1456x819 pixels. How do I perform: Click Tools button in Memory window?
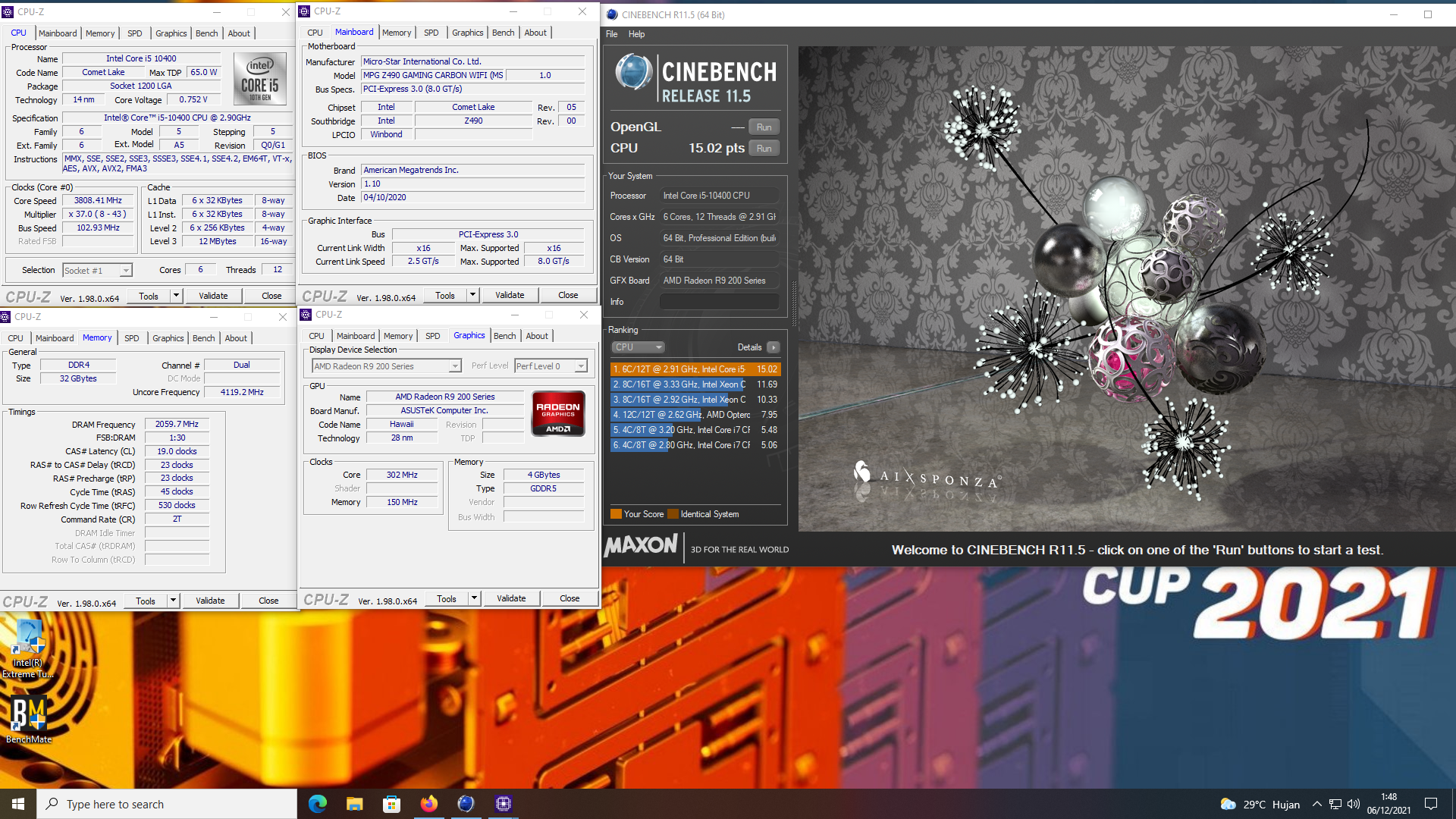coord(146,601)
